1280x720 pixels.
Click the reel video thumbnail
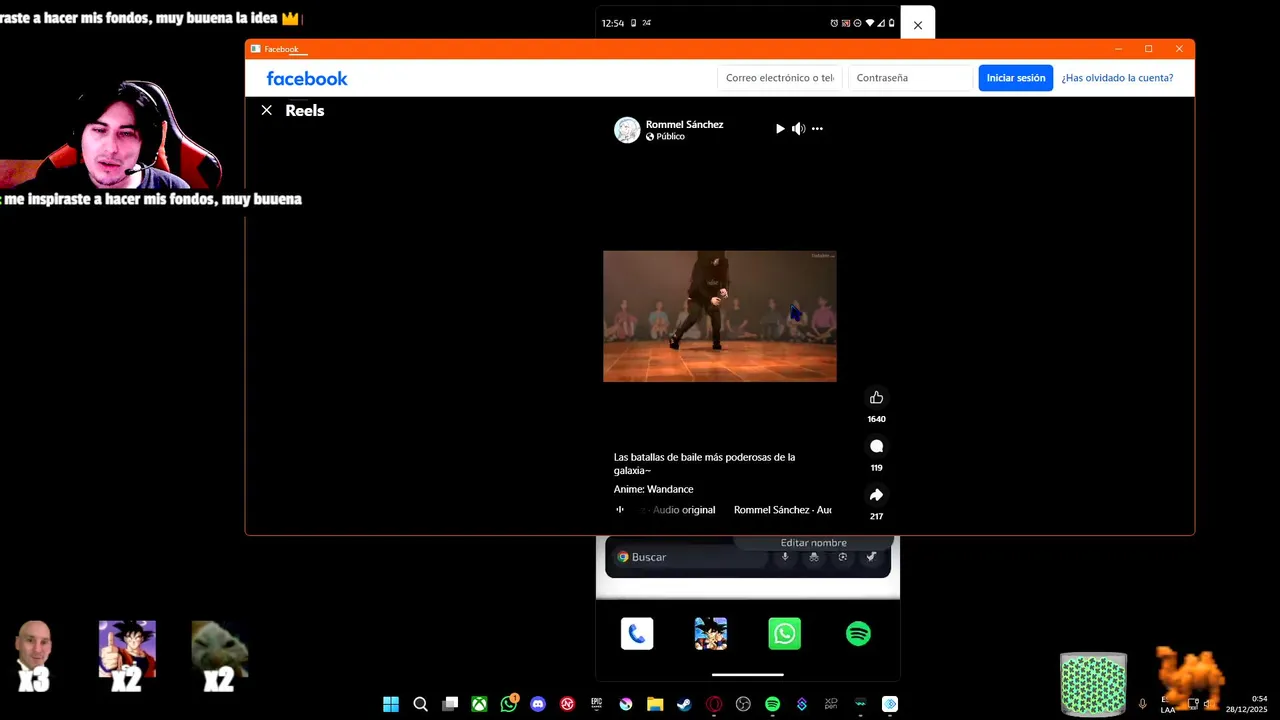pos(720,316)
